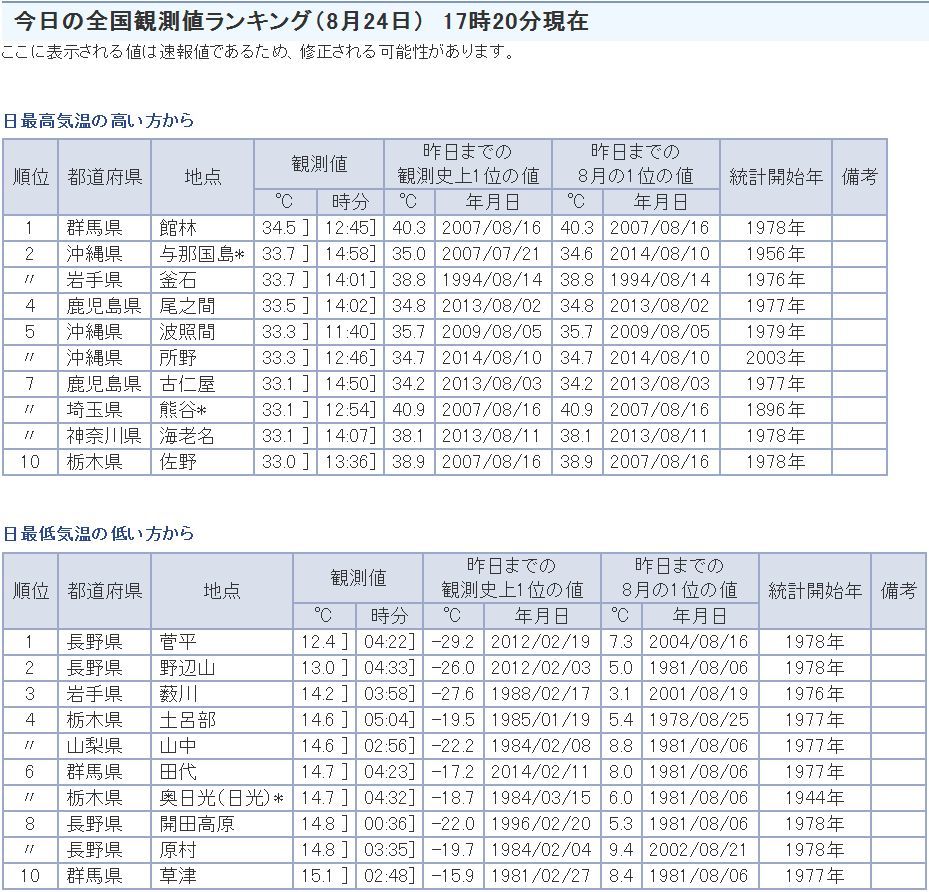Viewport: 929px width, 892px height.
Task: Click the 菅平 station in low temperature table
Action: pyautogui.click(x=178, y=642)
